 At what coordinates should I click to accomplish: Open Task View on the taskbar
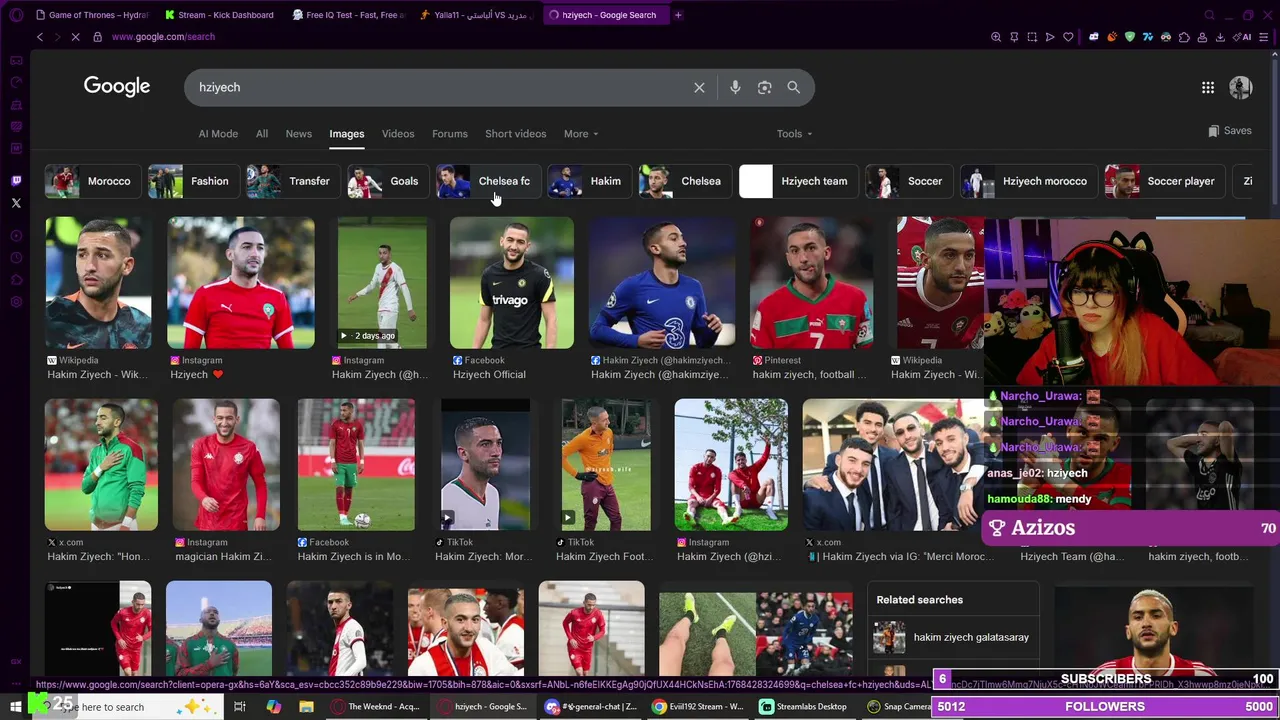point(240,707)
